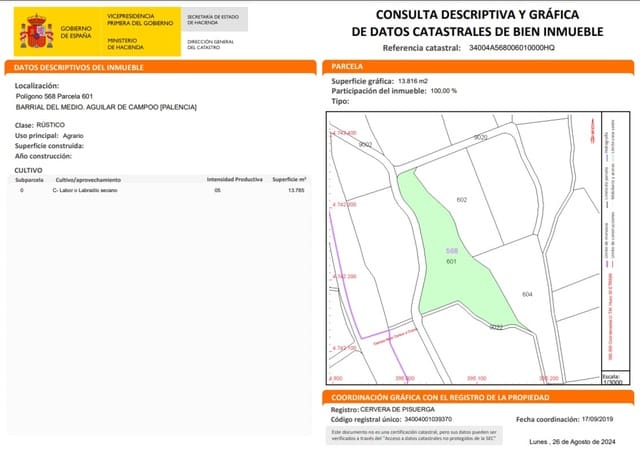Click the 'CULTIVO' table heading
The height and width of the screenshot is (452, 640).
(x=29, y=170)
